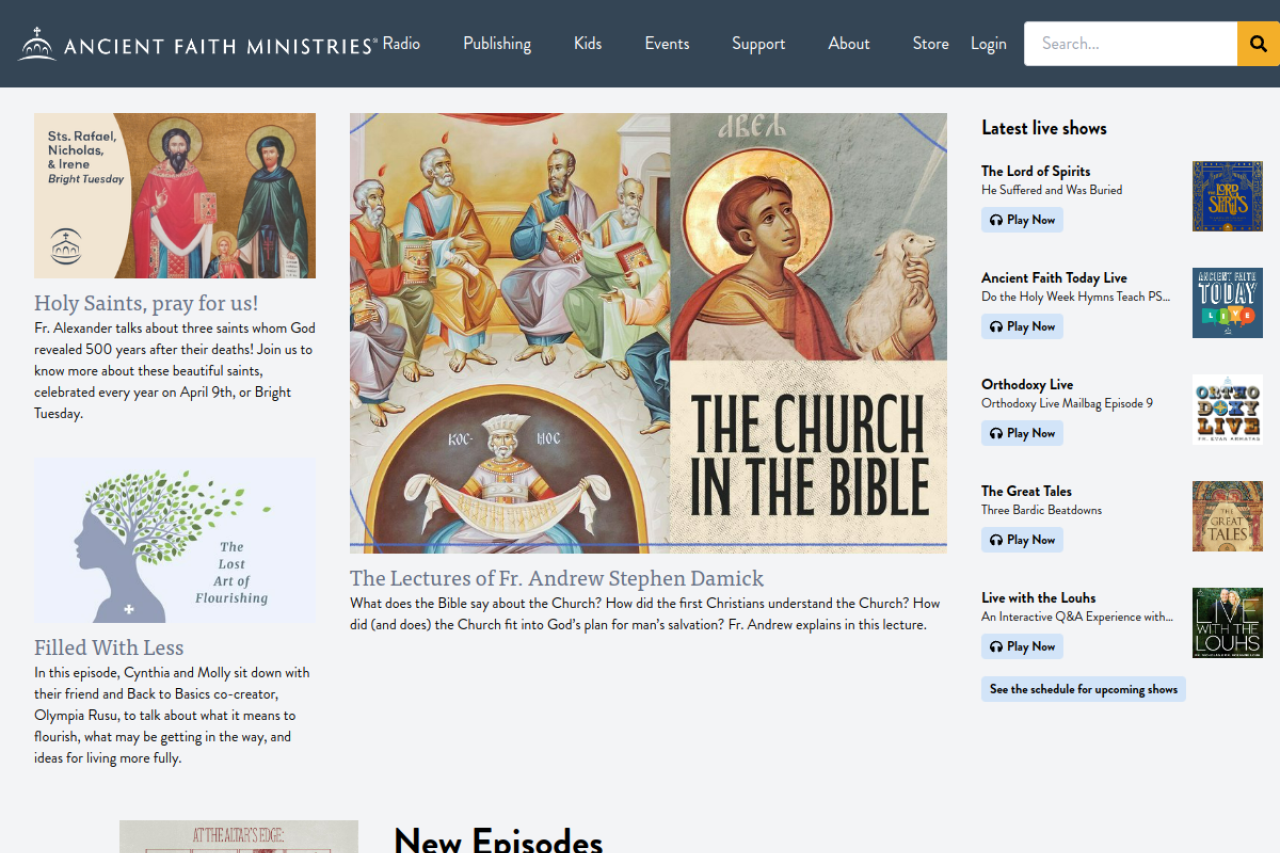Open "Holy Saints, pray for us!" article
The height and width of the screenshot is (853, 1280).
pyautogui.click(x=146, y=303)
